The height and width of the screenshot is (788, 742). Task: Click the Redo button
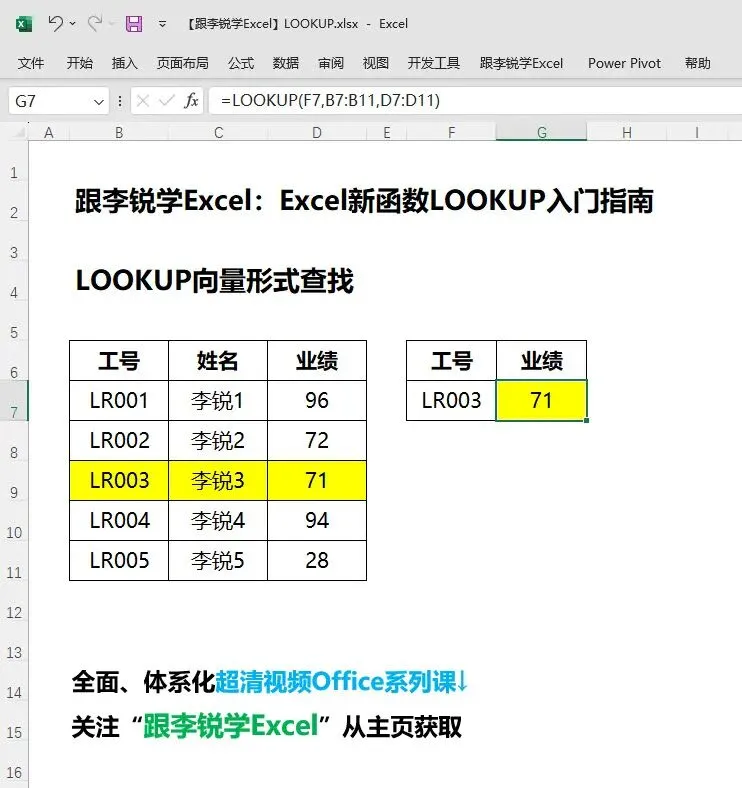(94, 23)
